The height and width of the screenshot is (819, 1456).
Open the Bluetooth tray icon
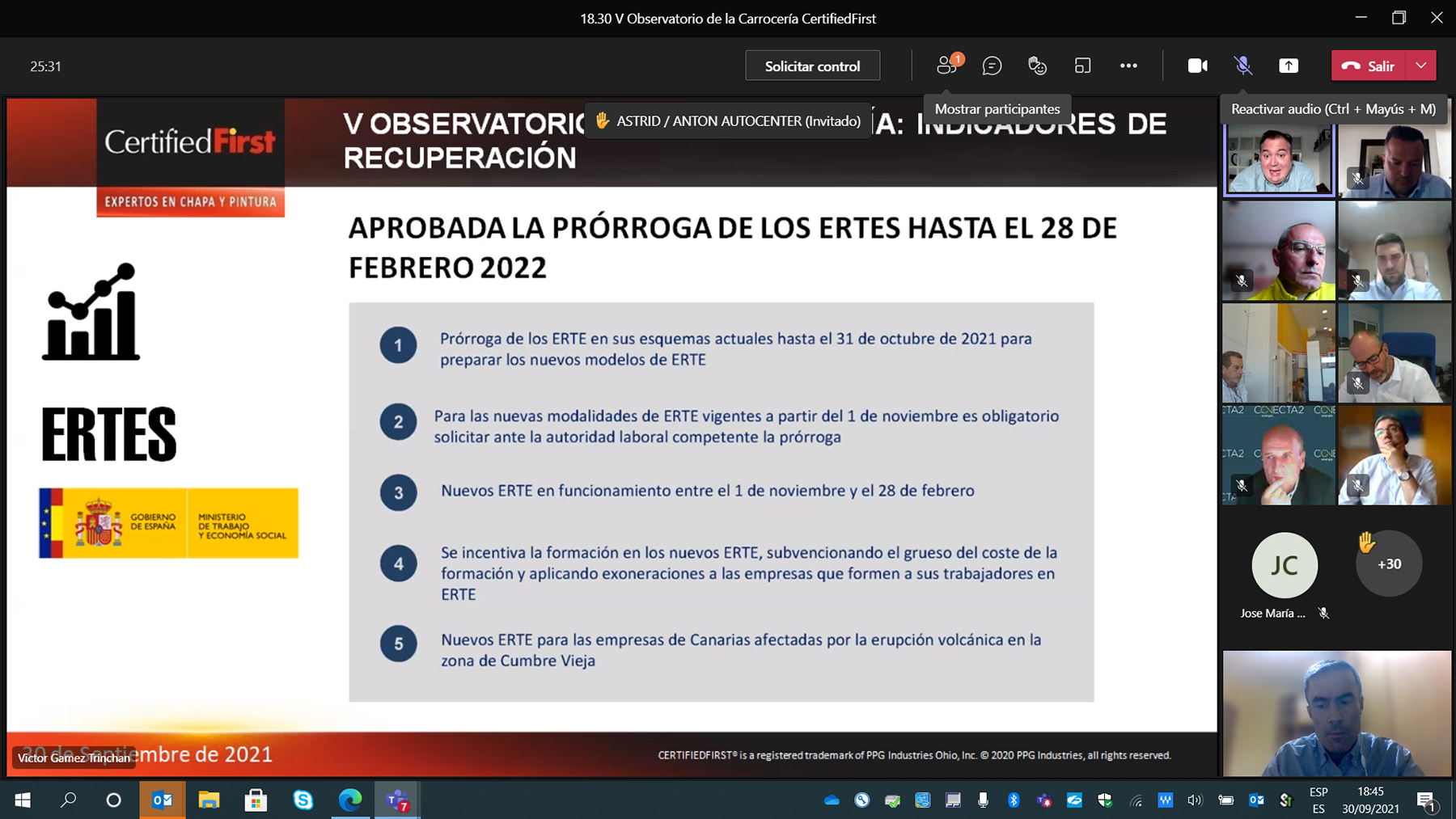1014,800
